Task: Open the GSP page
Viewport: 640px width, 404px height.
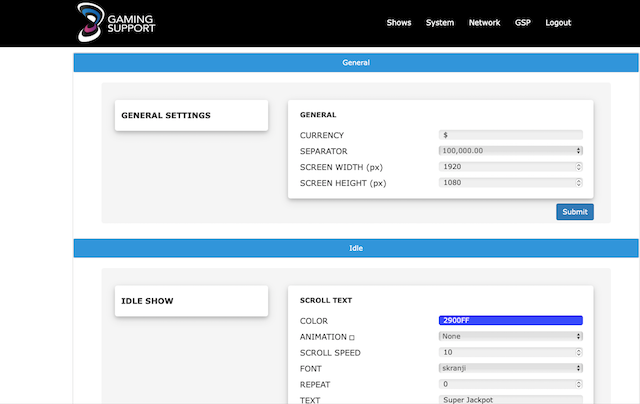Action: coord(523,22)
